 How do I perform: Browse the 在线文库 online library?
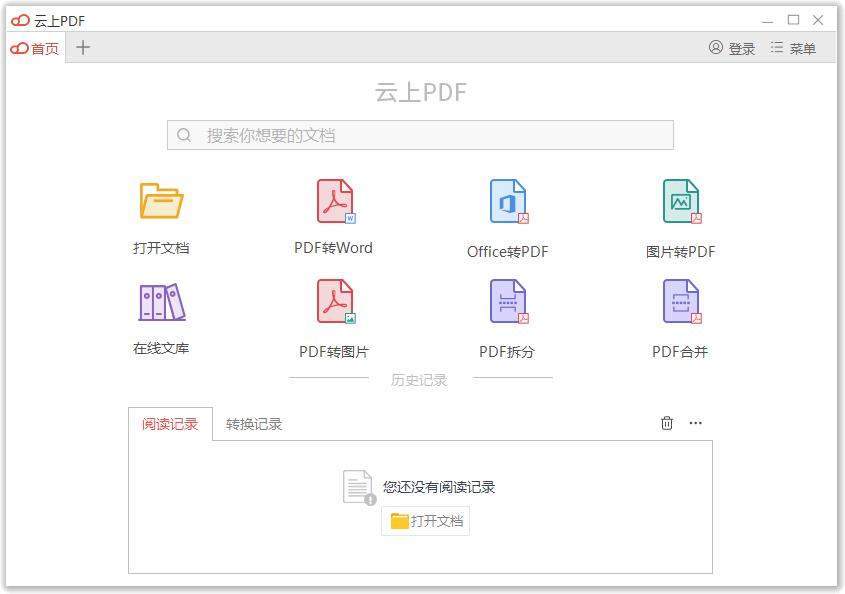point(160,314)
